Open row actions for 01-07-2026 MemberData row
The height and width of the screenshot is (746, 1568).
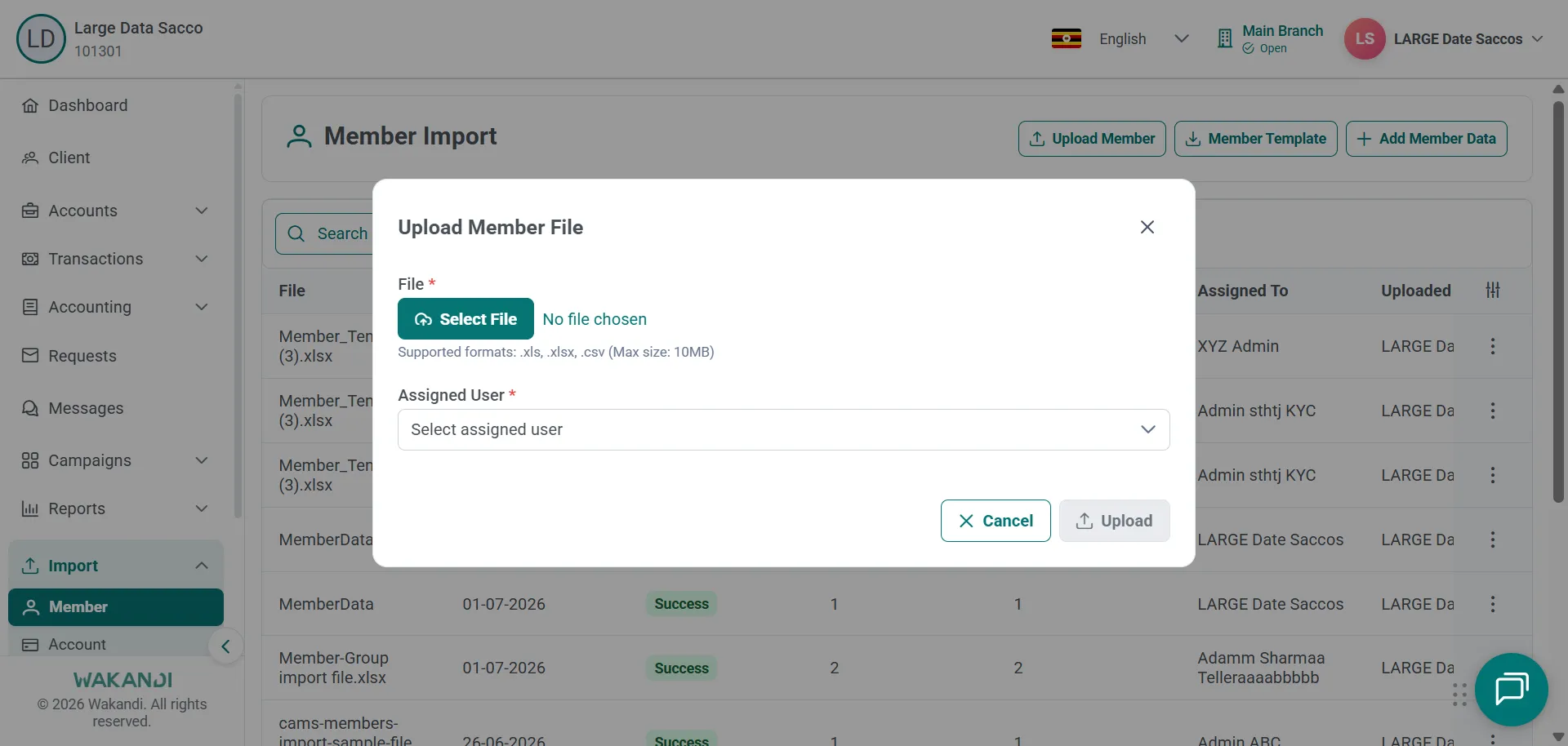pos(1493,604)
